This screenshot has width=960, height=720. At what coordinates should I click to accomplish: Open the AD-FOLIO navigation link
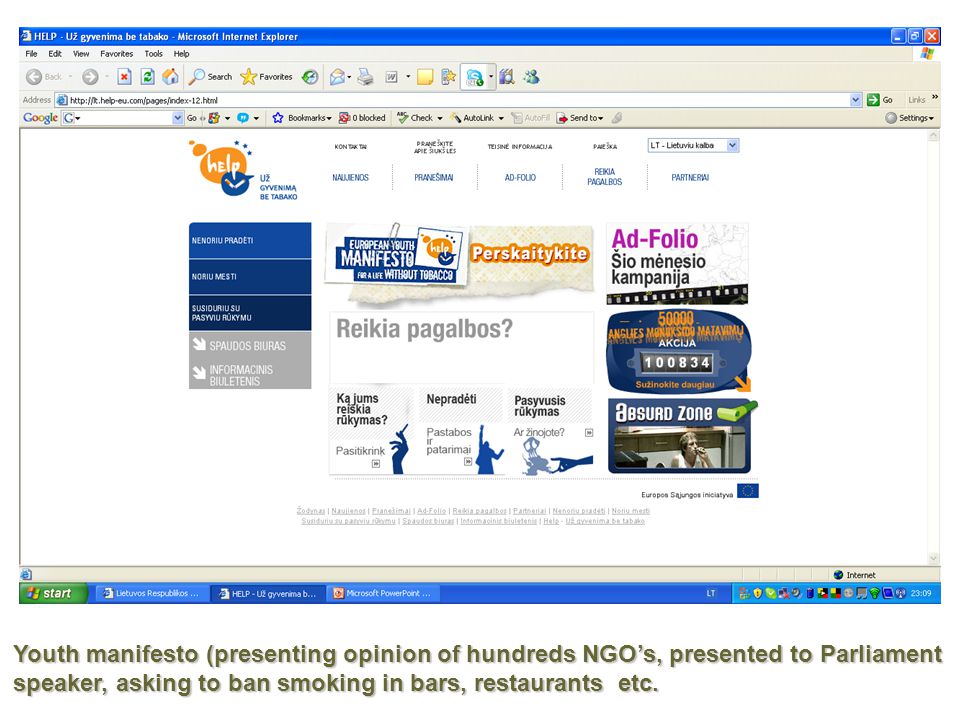pyautogui.click(x=520, y=178)
